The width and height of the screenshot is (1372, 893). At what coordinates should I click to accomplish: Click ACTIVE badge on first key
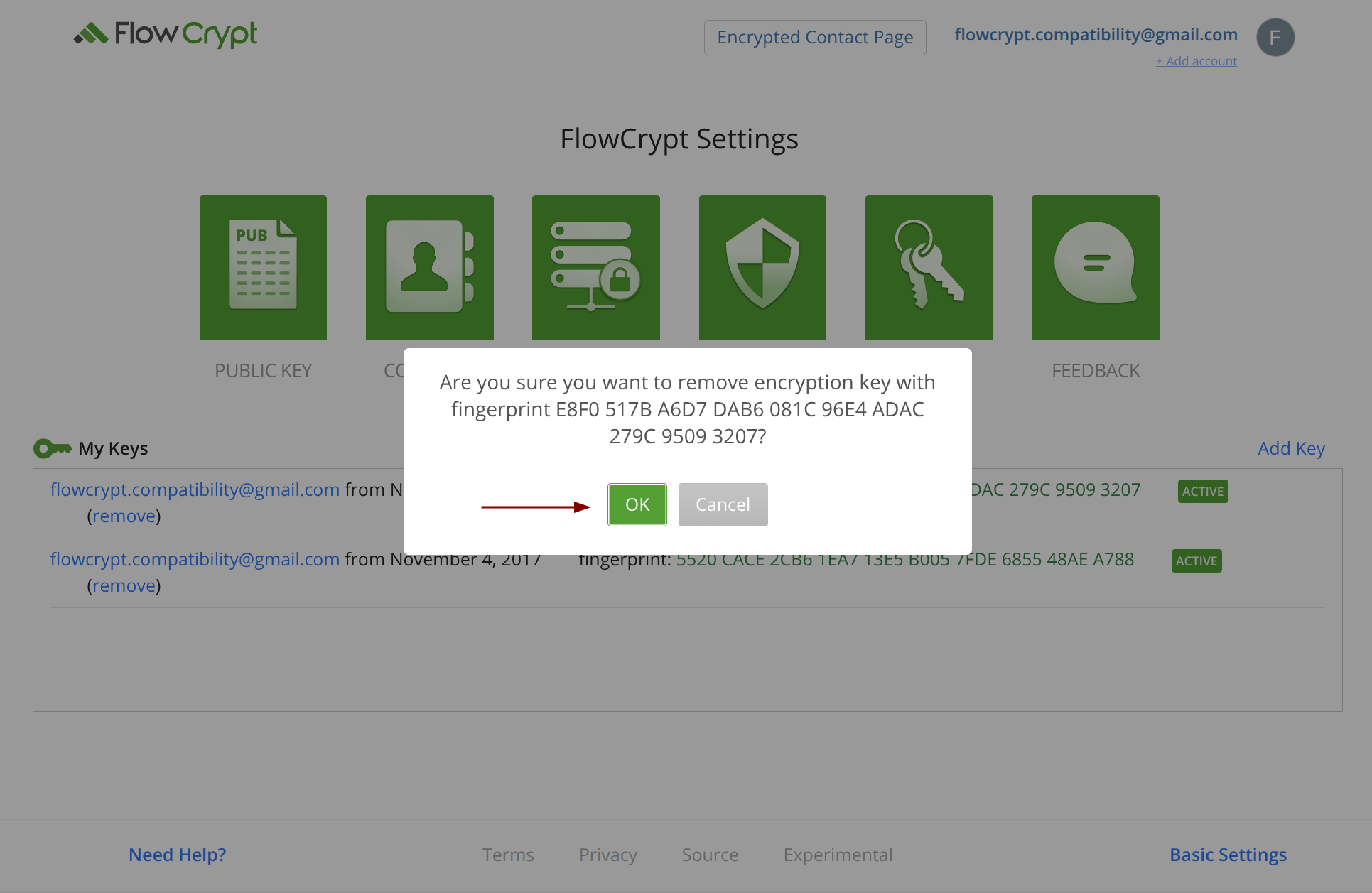1203,491
